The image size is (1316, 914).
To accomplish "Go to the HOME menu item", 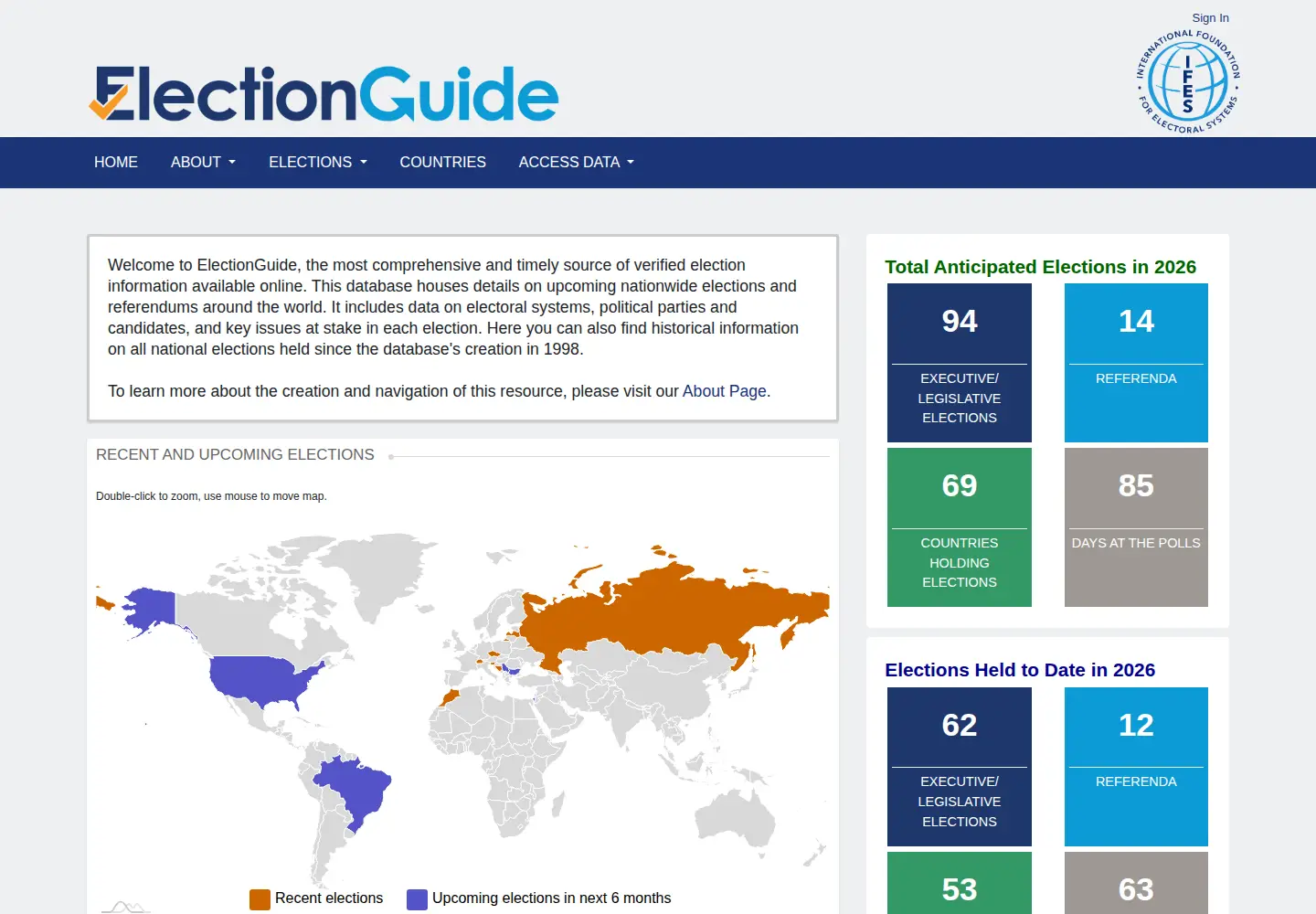I will coord(116,162).
